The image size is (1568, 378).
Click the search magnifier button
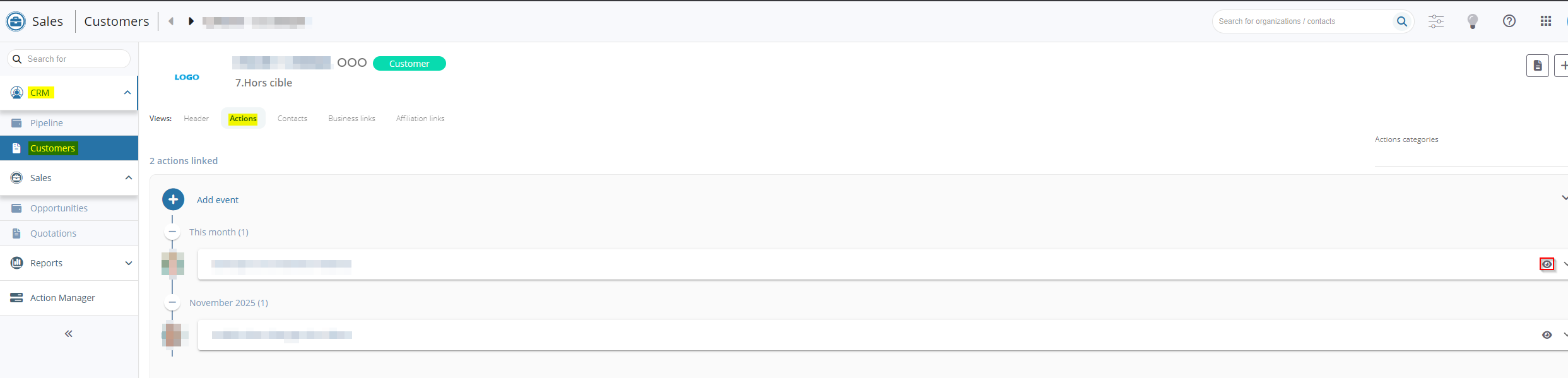click(1401, 21)
